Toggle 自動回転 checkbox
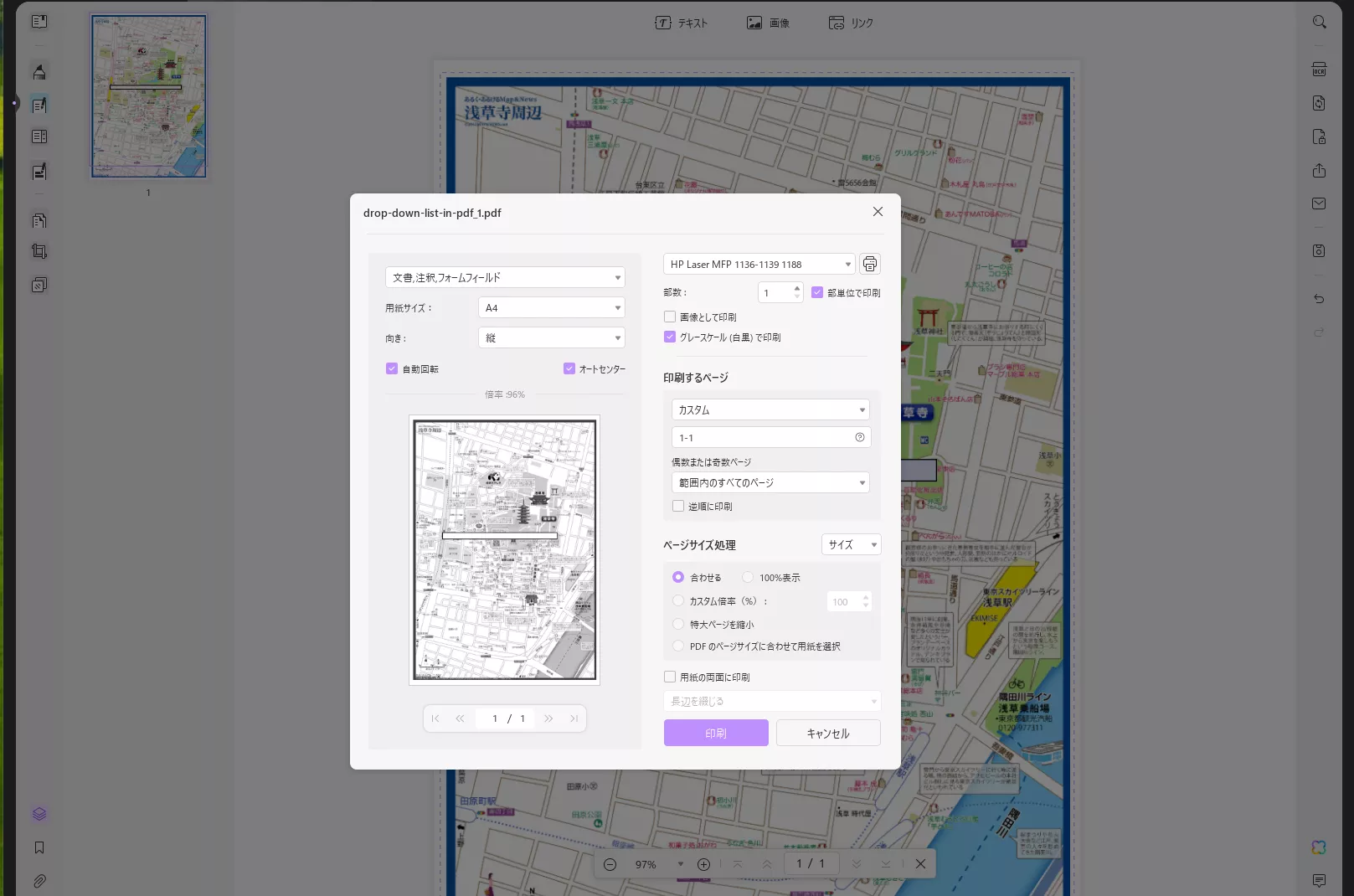The image size is (1354, 896). [x=392, y=368]
